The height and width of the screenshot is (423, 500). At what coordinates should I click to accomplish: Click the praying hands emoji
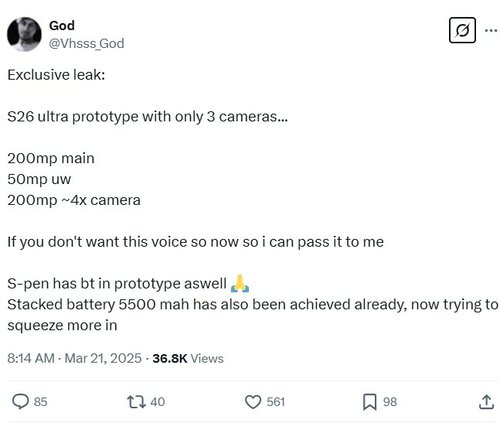(x=240, y=283)
